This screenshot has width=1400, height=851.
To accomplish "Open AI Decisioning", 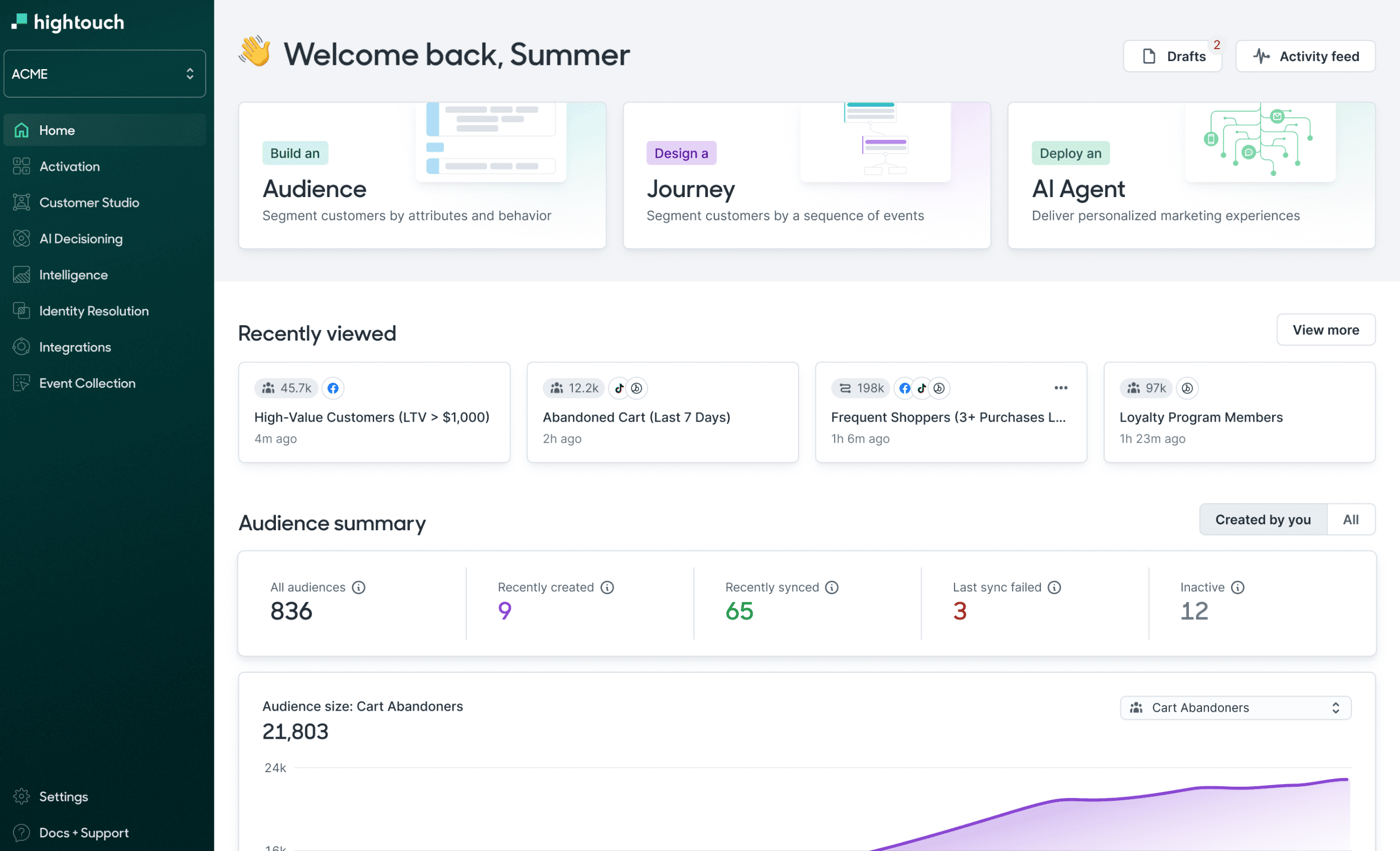I will [80, 239].
